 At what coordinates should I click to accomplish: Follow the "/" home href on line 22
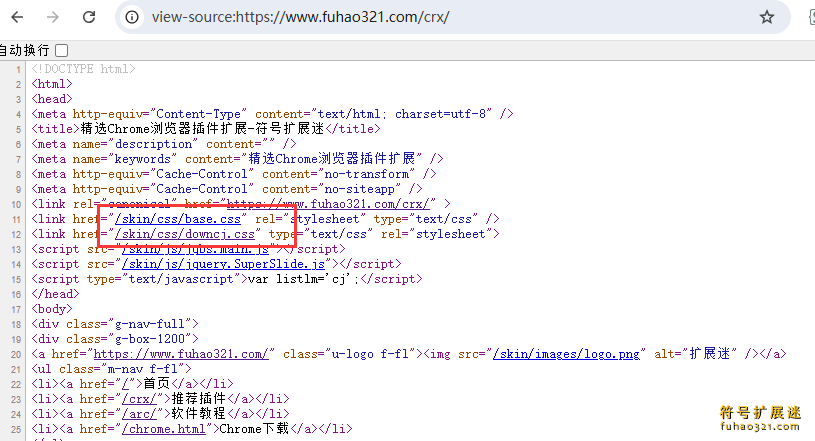125,384
